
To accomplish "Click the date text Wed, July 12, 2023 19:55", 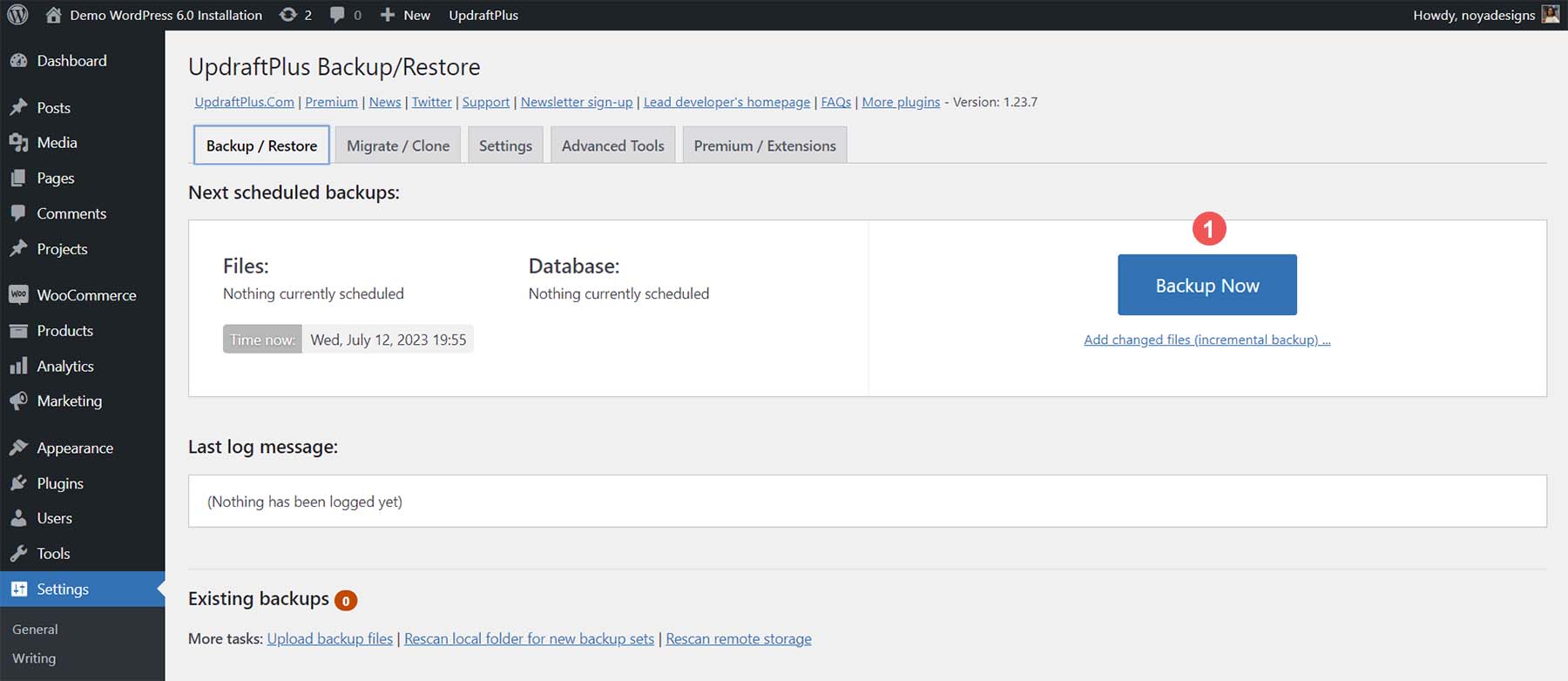I will (x=389, y=340).
